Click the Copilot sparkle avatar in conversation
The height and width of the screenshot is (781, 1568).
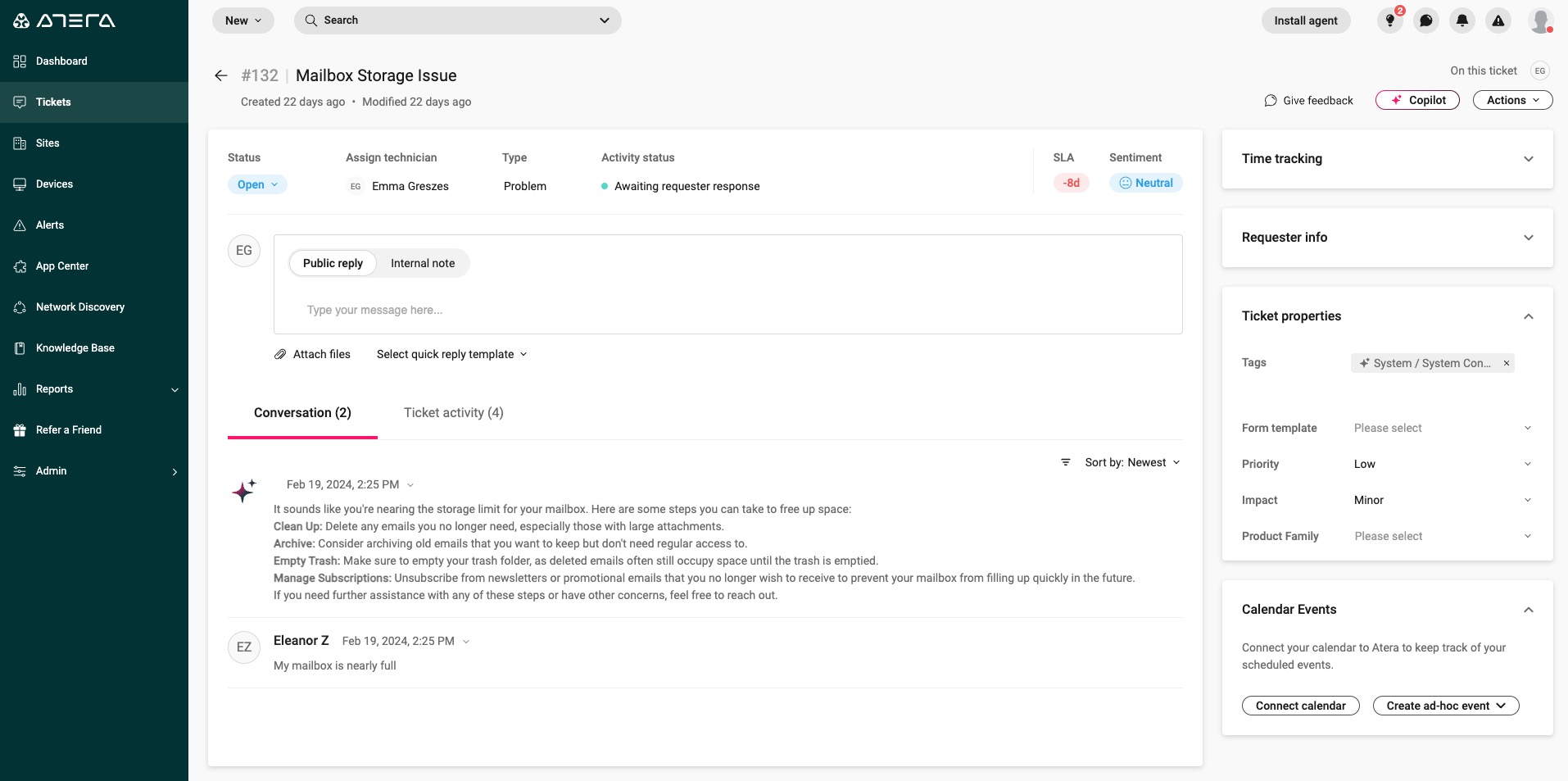[244, 491]
